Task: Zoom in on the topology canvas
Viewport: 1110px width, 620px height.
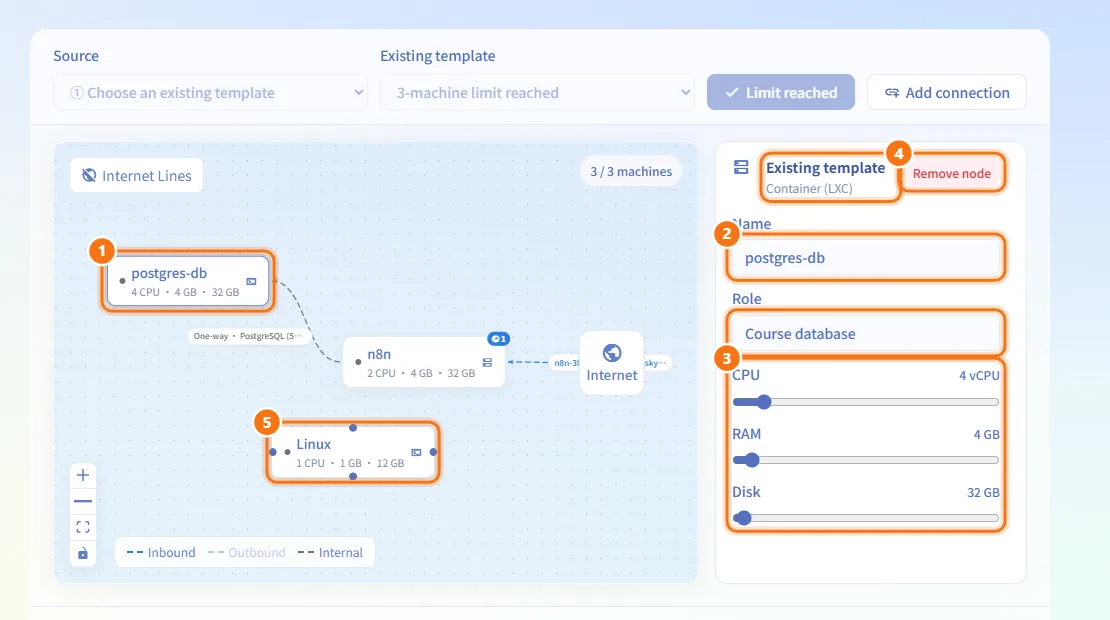Action: tap(83, 475)
